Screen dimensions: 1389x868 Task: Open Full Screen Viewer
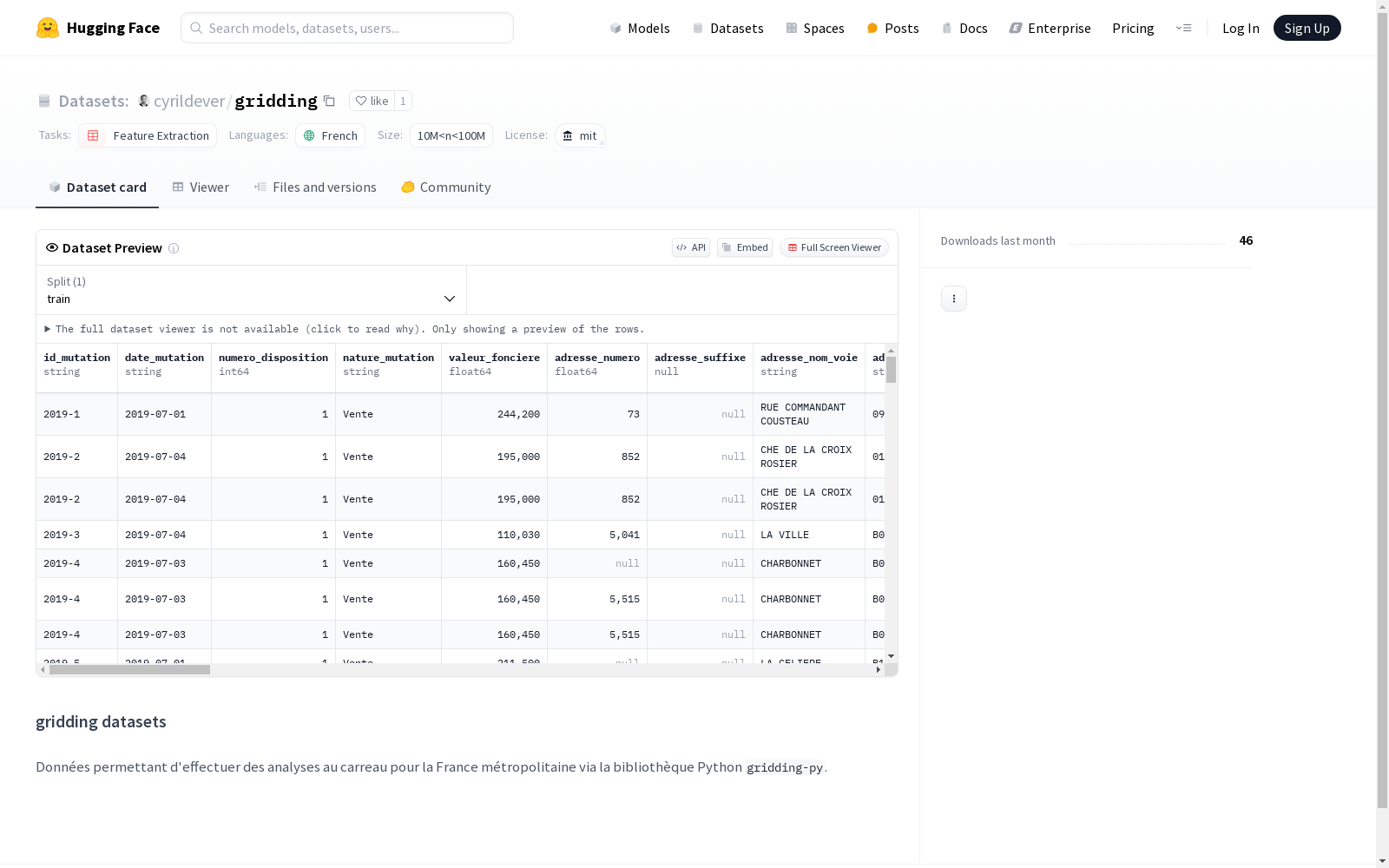coord(834,247)
